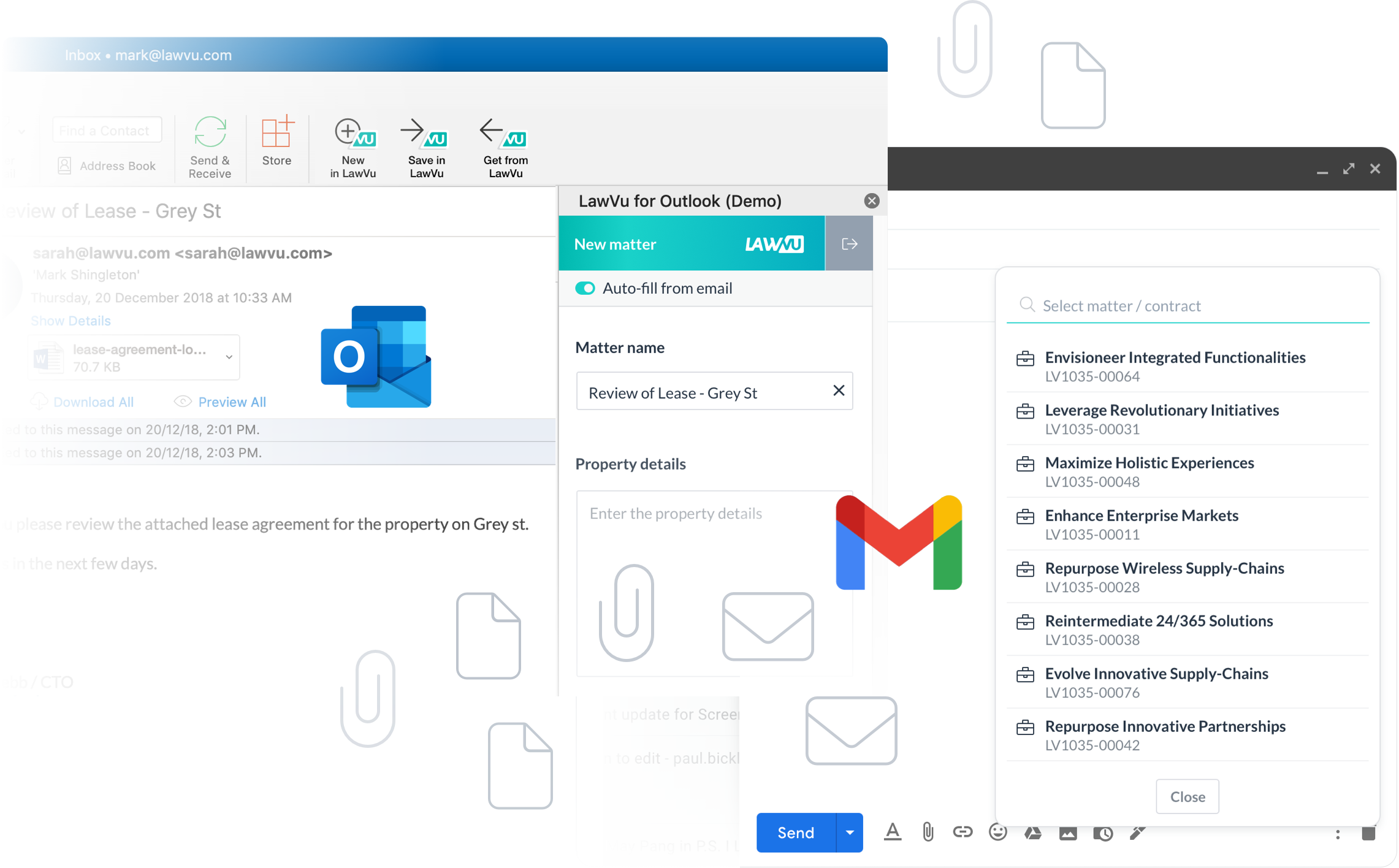Click the insert link icon
Viewport: 1399px width, 868px height.
963,832
